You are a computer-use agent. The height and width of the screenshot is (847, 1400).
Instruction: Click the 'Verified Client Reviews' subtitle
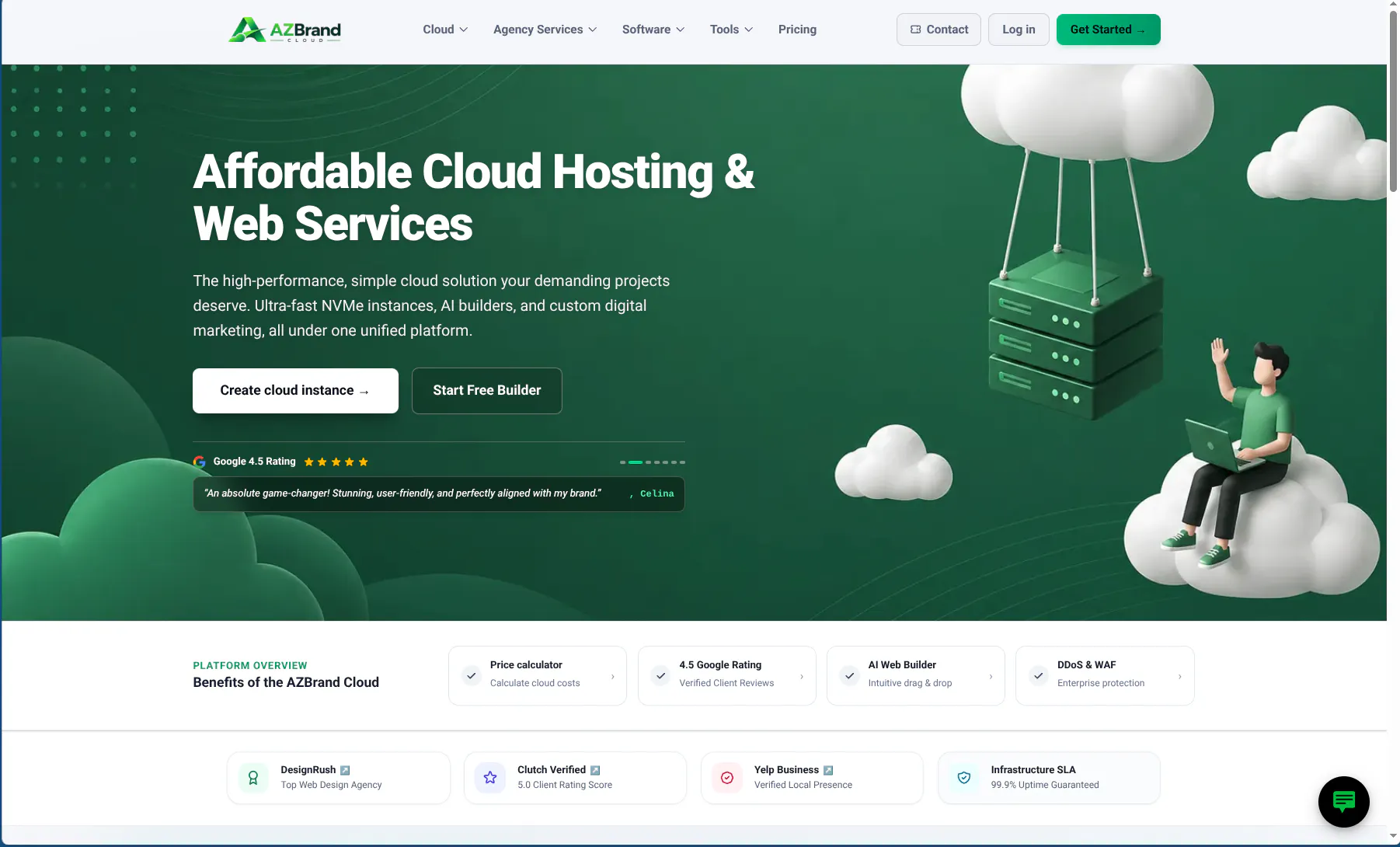(x=726, y=684)
